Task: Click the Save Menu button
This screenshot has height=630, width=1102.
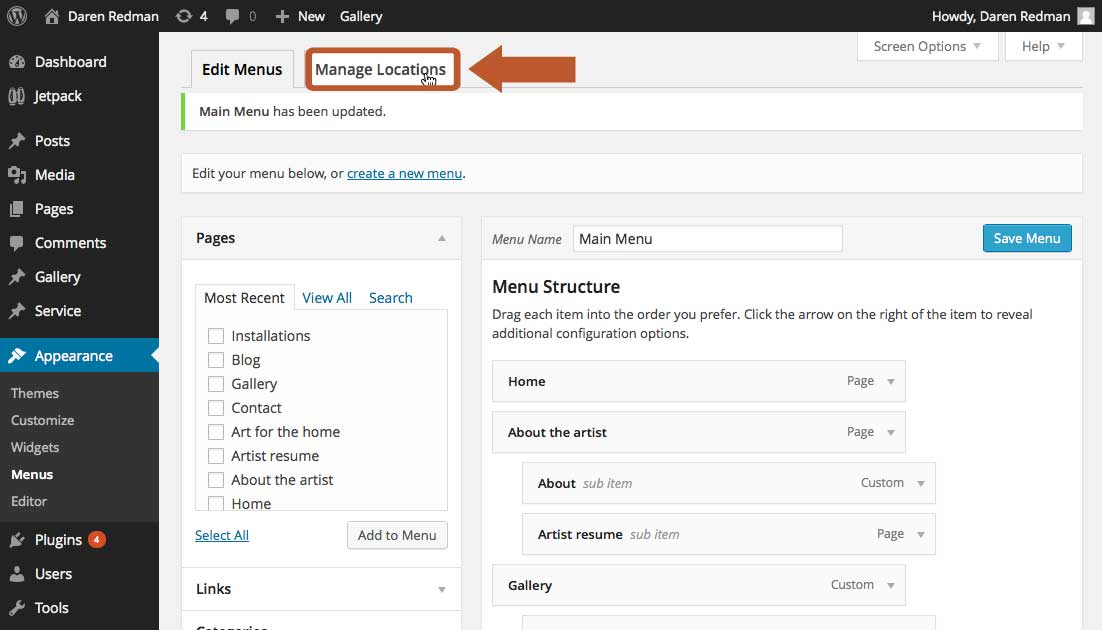Action: [1027, 238]
